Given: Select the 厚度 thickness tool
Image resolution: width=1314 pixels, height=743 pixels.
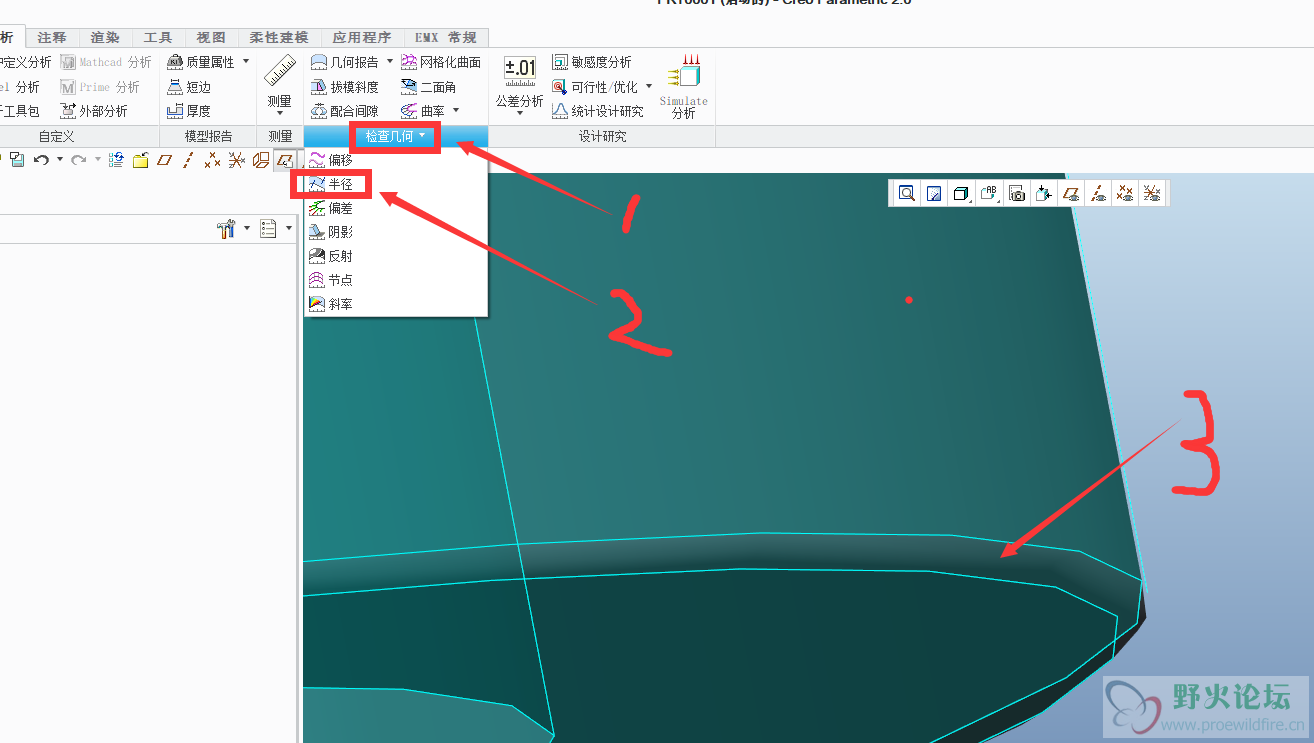Looking at the screenshot, I should [189, 111].
